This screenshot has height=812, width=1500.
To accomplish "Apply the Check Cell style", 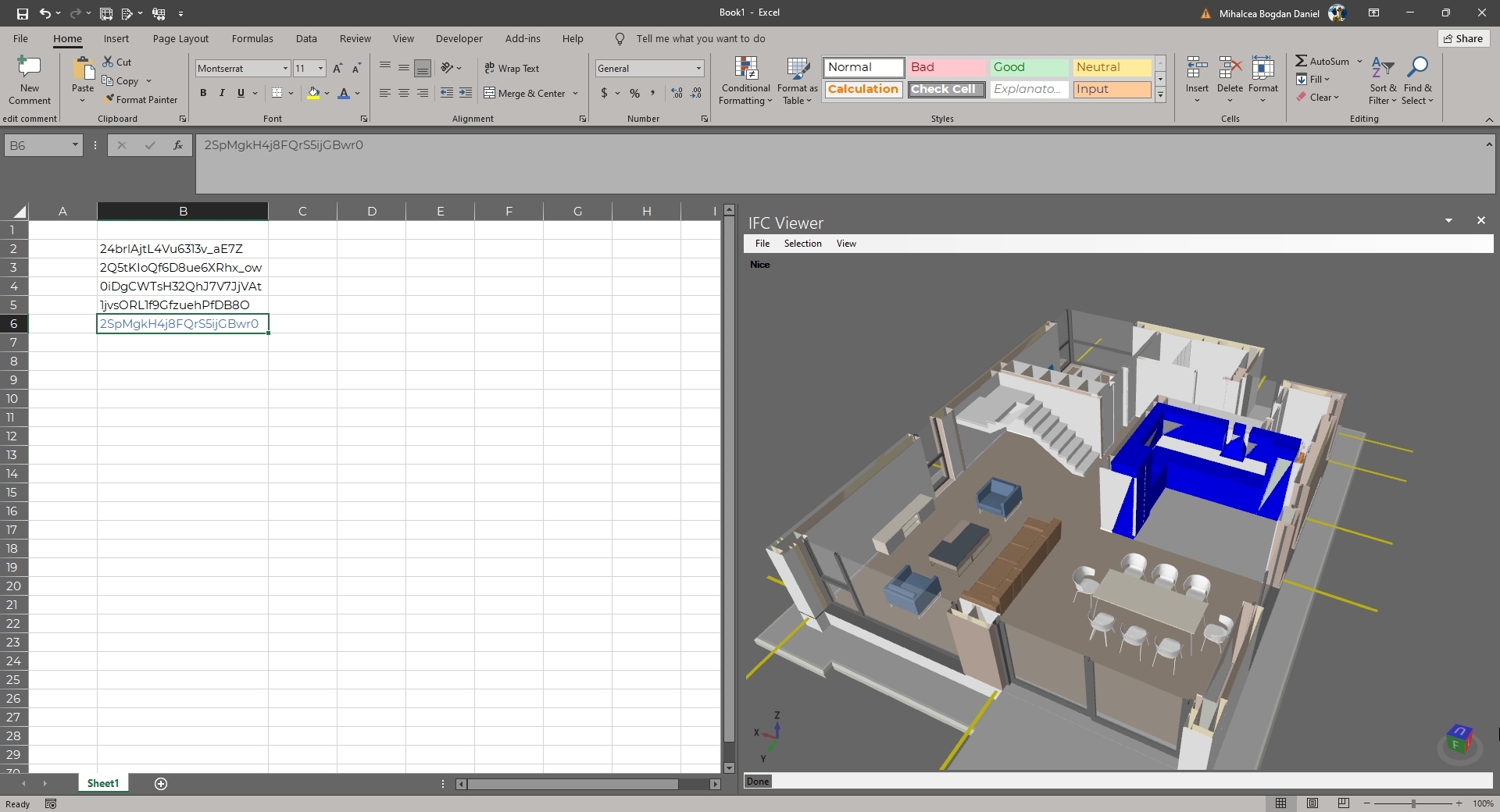I will coord(943,89).
